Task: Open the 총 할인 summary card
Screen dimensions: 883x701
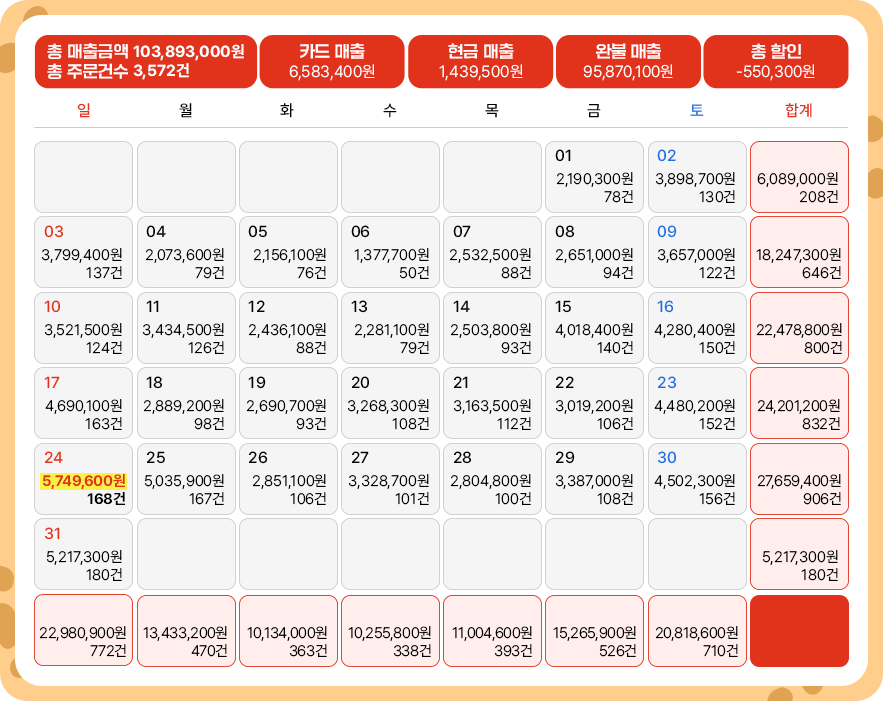Action: point(776,61)
